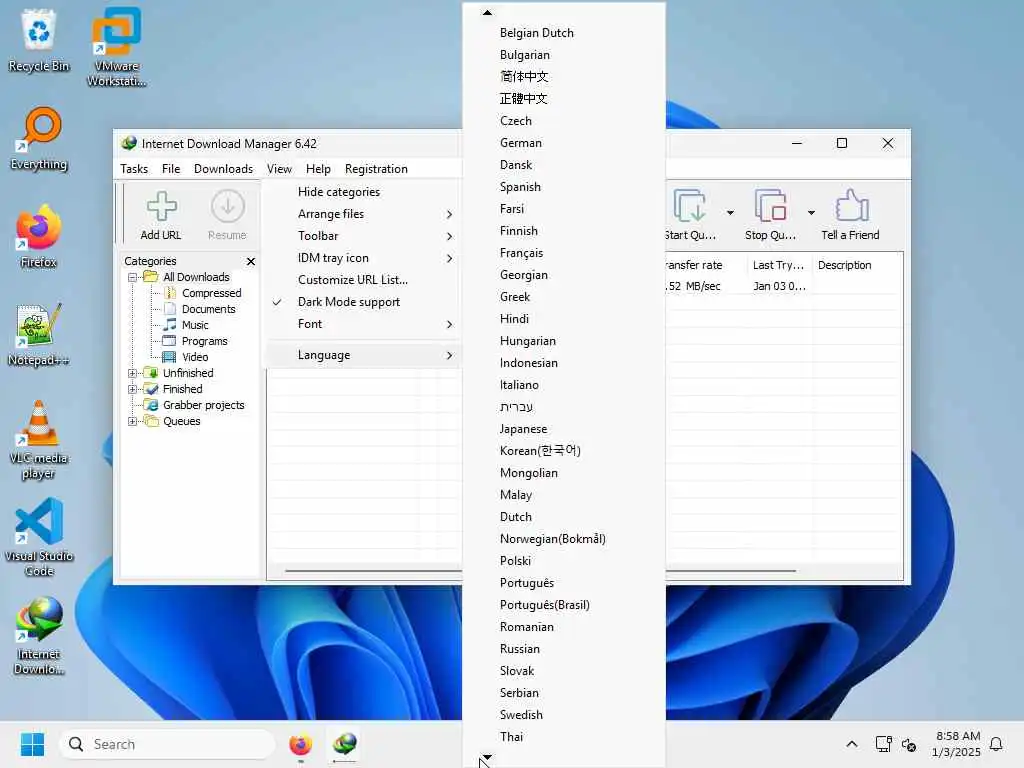Show hidden icons chevron in system tray

852,744
